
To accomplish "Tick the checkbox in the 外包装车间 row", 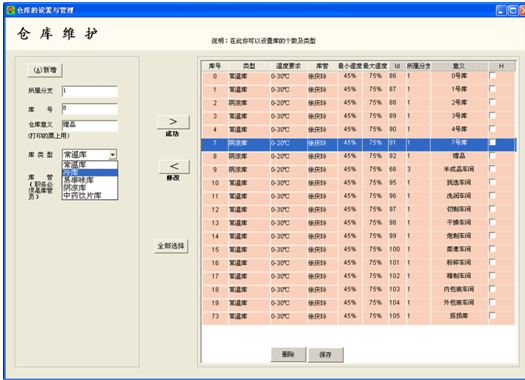I will (x=492, y=302).
